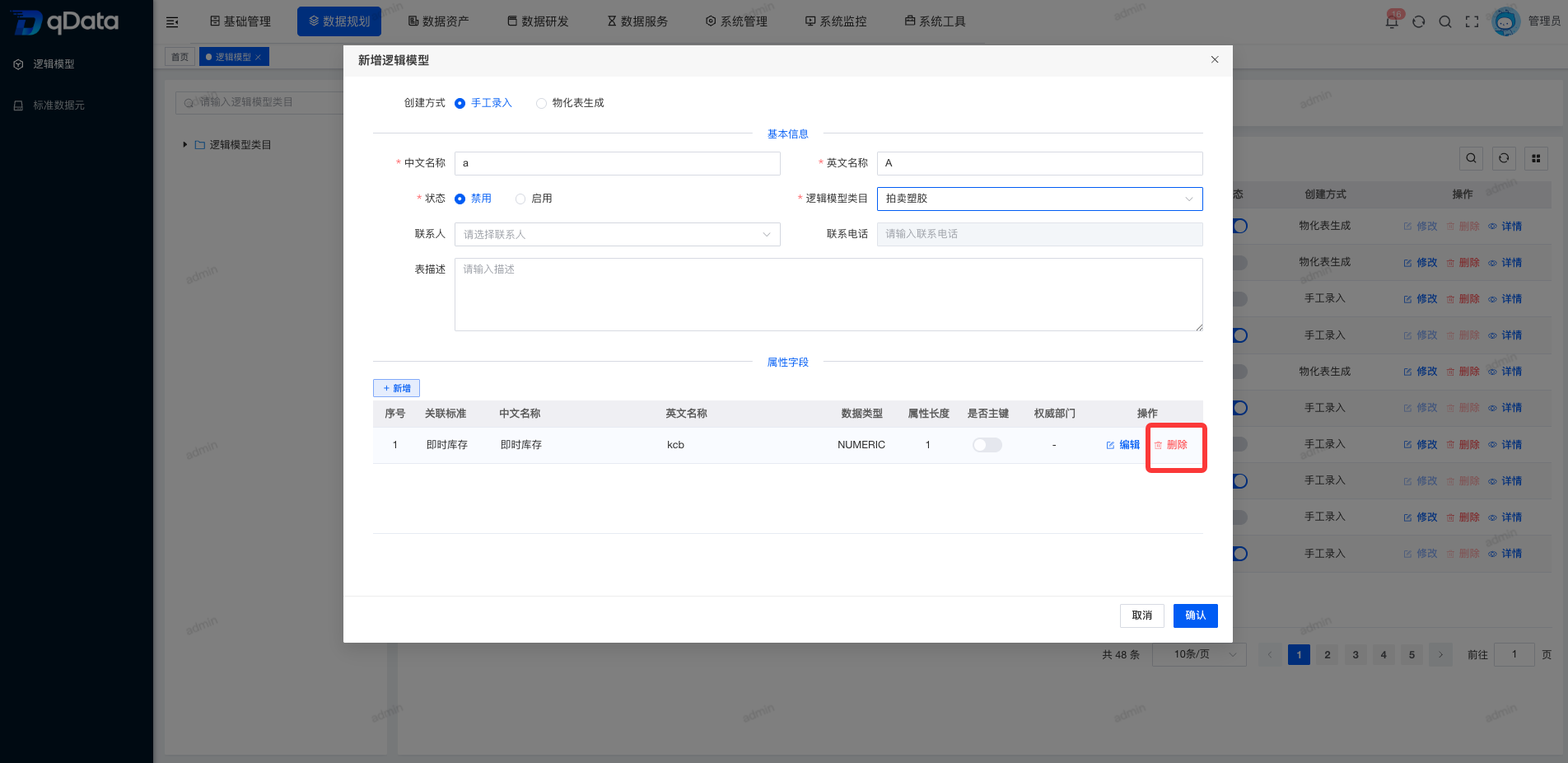Expand the 逻辑模型类目 tree node
This screenshot has width=1568, height=763.
click(x=184, y=145)
